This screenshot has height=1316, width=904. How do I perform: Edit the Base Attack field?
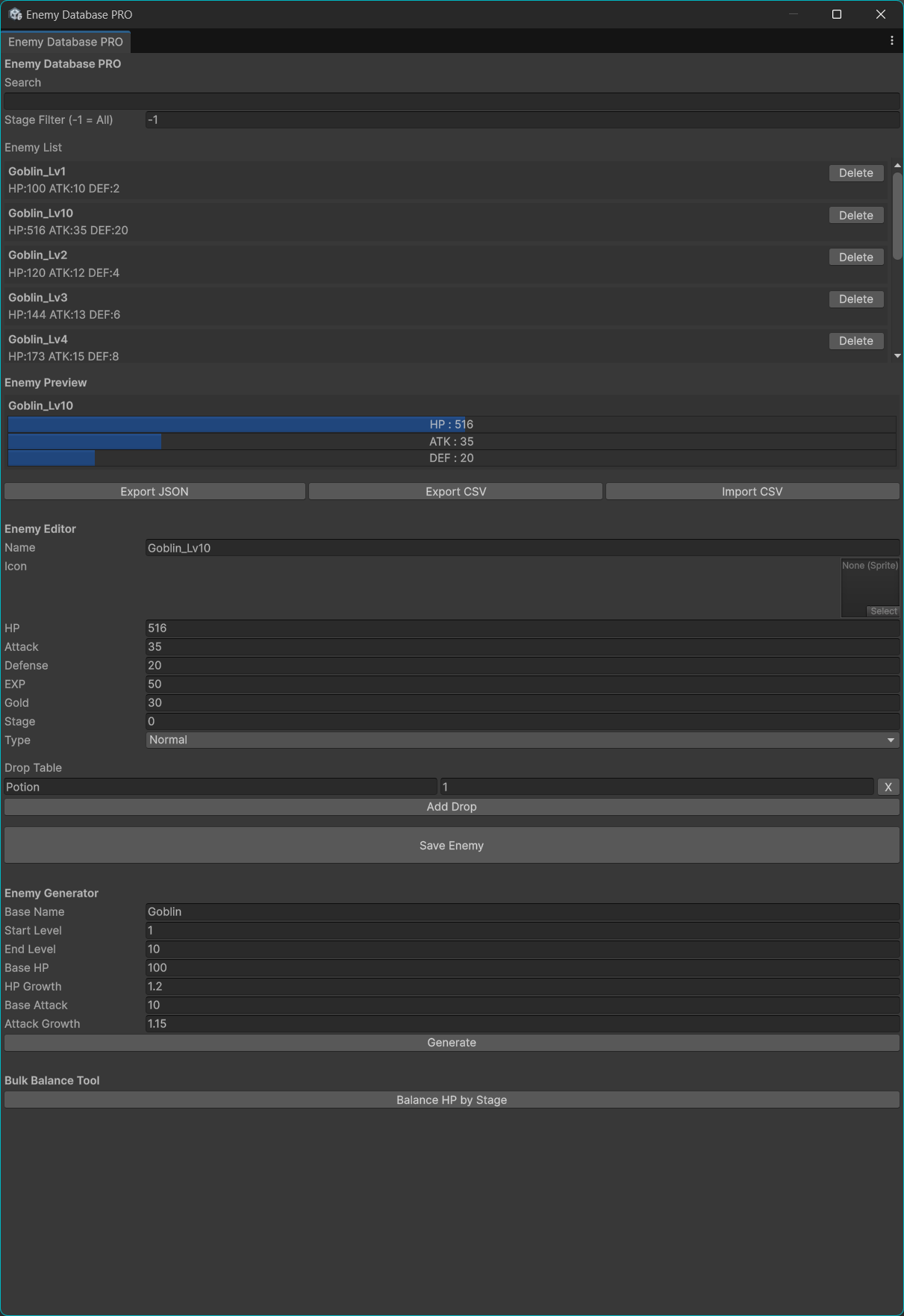(x=523, y=1005)
